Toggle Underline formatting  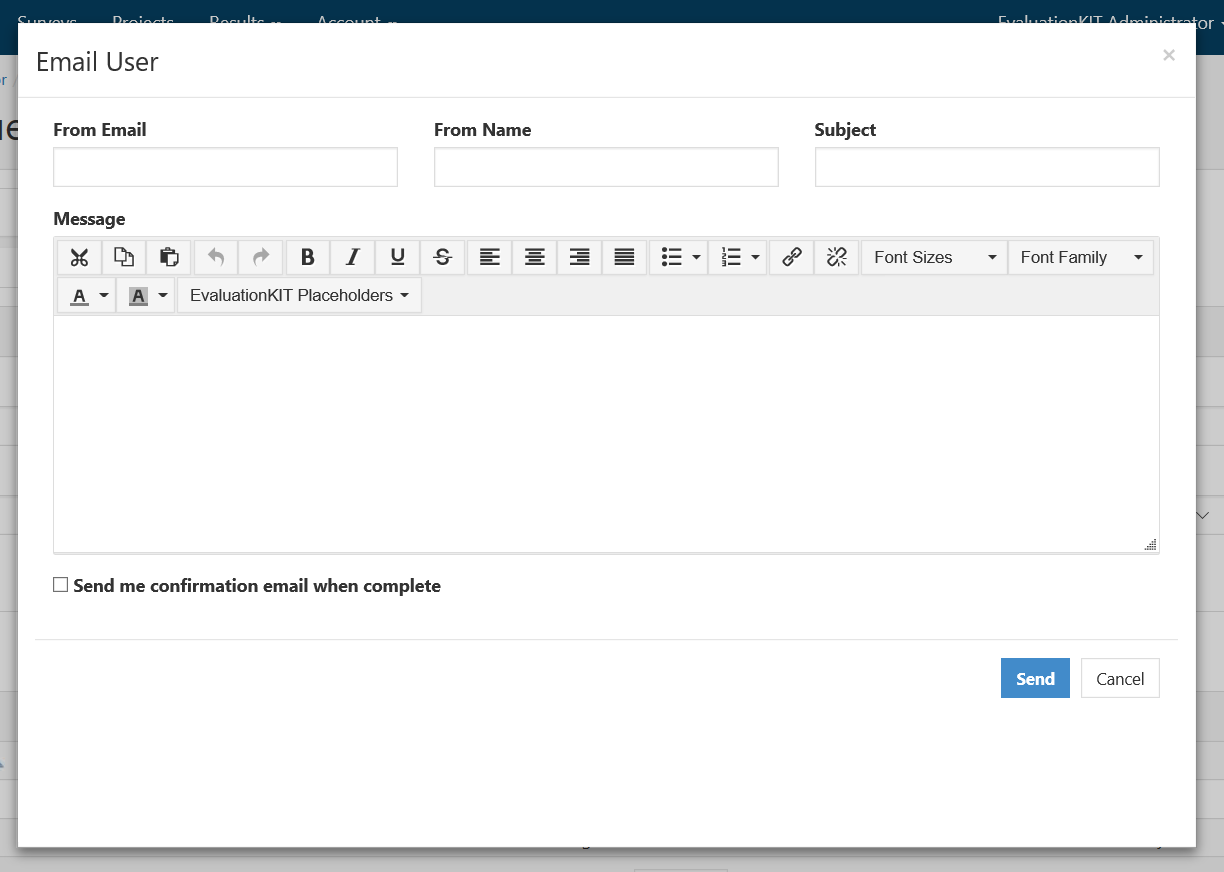click(398, 257)
